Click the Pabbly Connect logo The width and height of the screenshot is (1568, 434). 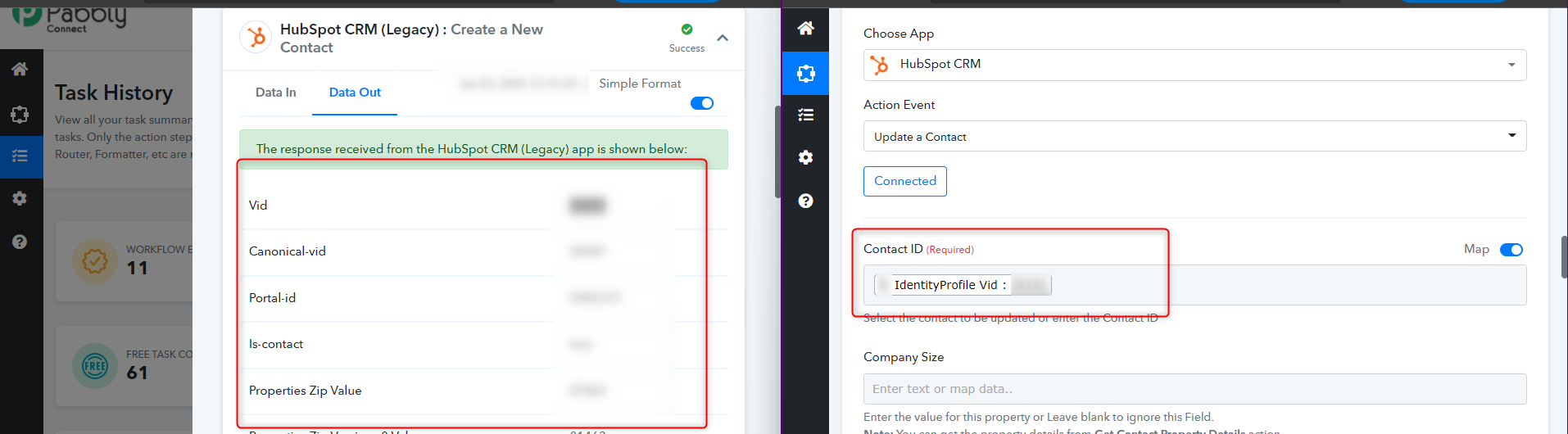point(70,18)
